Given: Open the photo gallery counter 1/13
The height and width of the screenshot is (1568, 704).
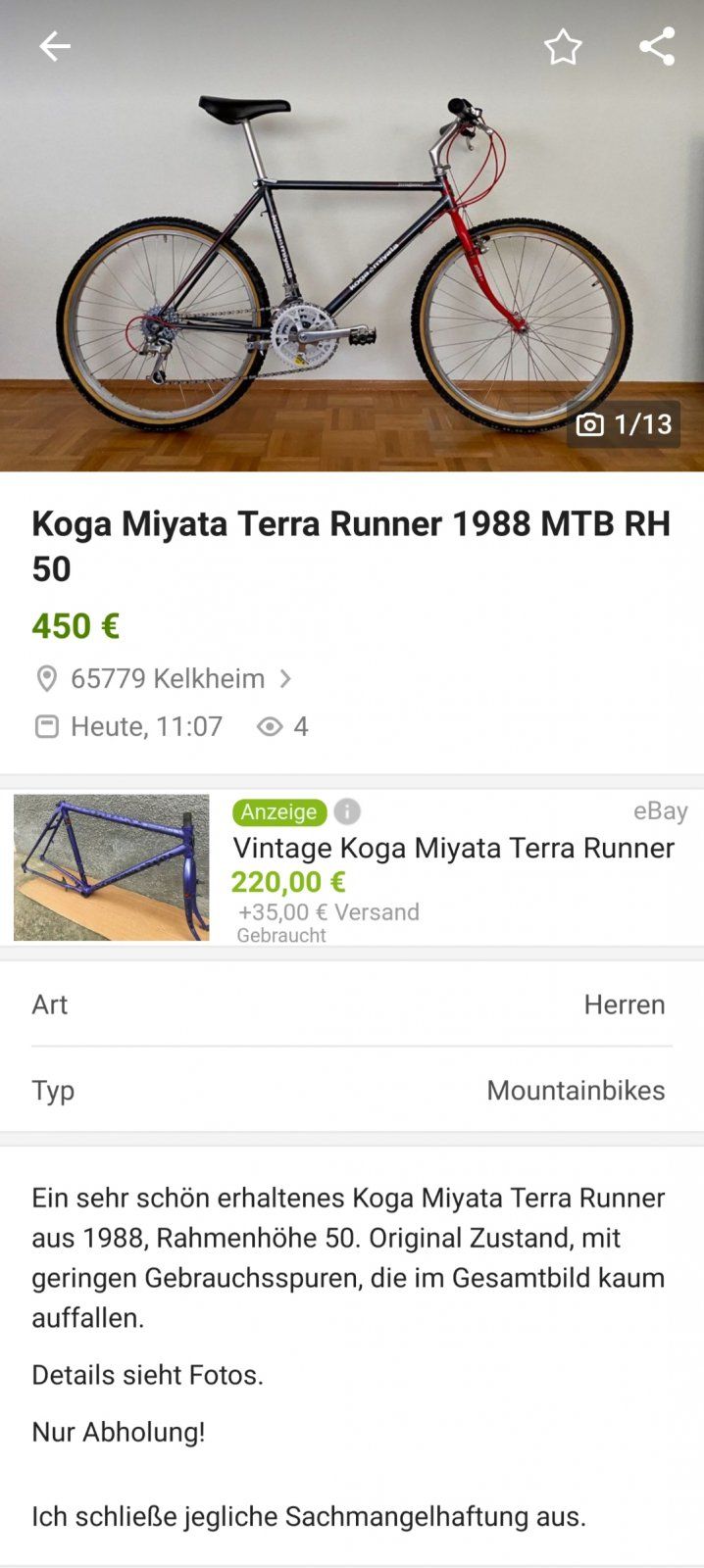Looking at the screenshot, I should (x=624, y=424).
